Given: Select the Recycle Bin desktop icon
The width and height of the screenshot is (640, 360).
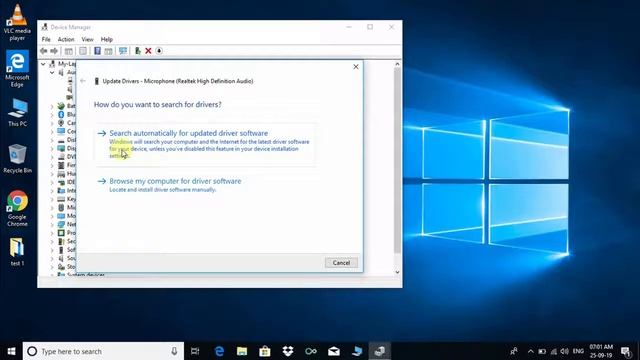Looking at the screenshot, I should [x=17, y=159].
